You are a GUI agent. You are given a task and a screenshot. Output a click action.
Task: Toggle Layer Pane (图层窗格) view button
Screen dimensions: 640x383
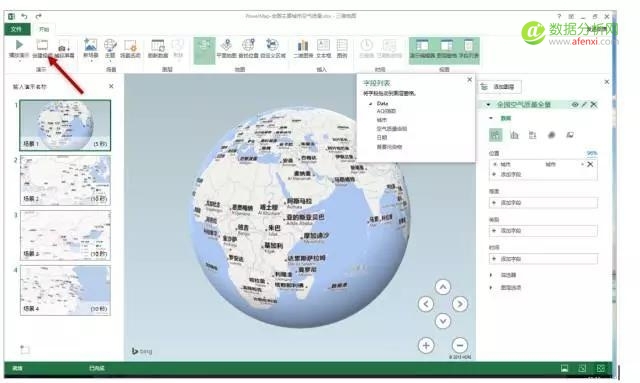pyautogui.click(x=447, y=49)
